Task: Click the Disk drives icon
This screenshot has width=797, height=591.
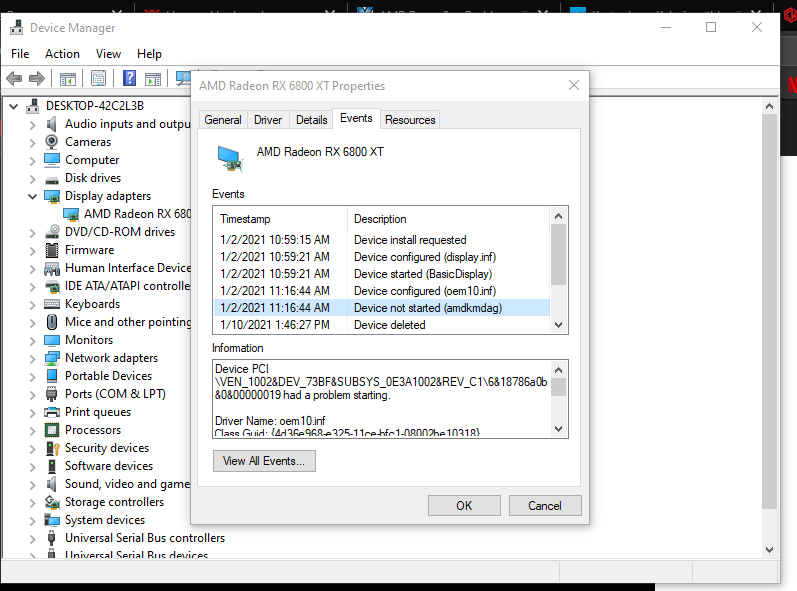Action: (52, 179)
